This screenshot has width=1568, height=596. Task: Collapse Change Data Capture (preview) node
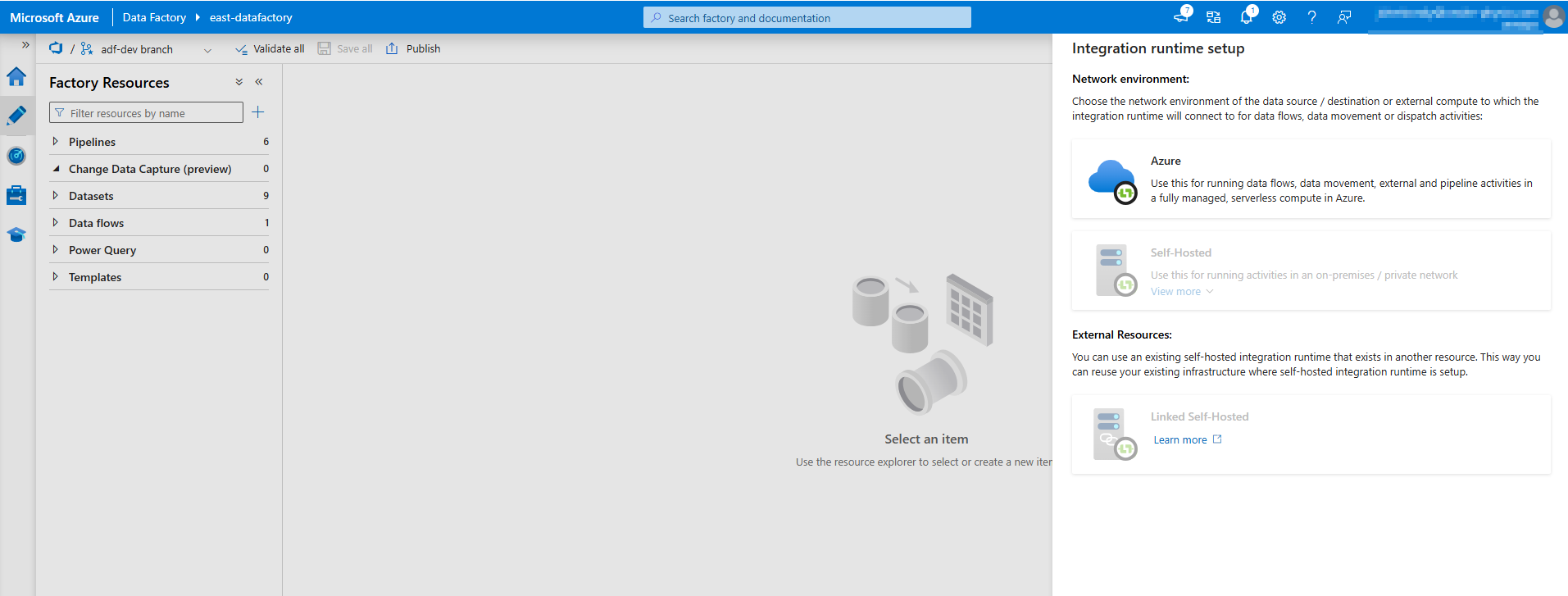[56, 169]
